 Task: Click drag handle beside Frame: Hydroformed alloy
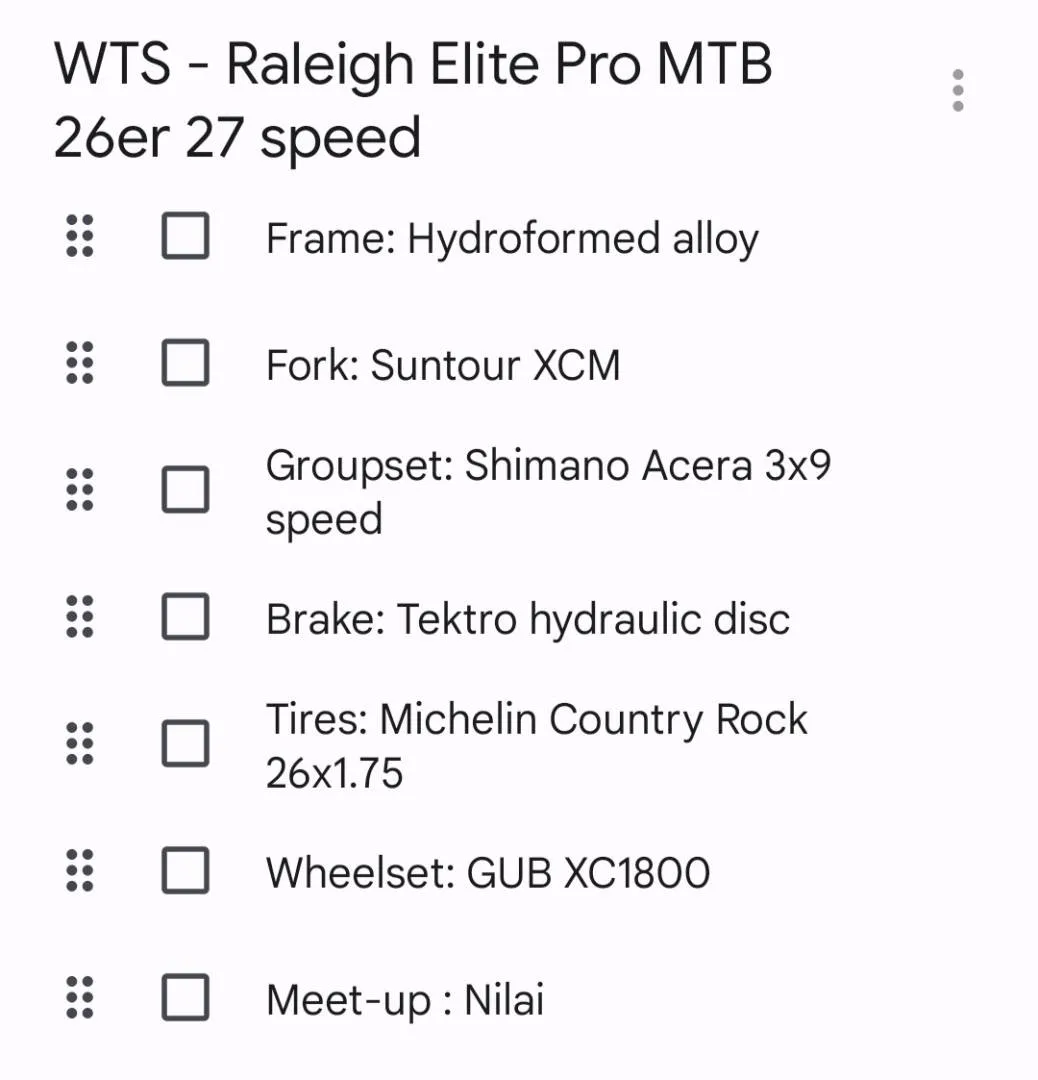(80, 237)
